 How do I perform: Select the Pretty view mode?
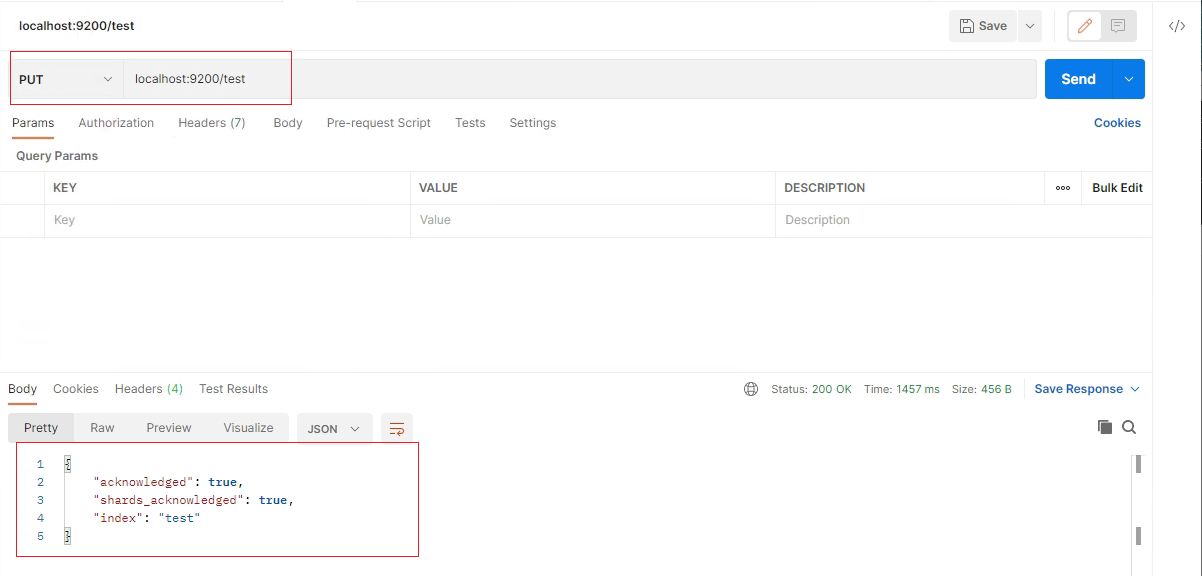tap(41, 428)
